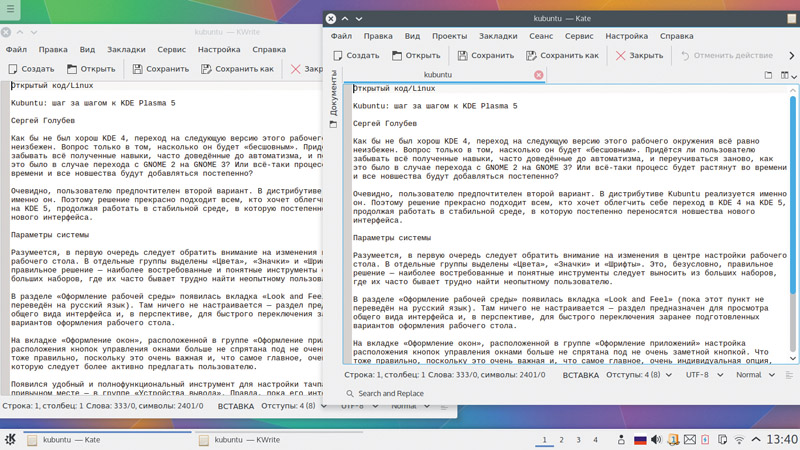
Task: Close the kubuntu document tab in Kate
Action: [539, 74]
